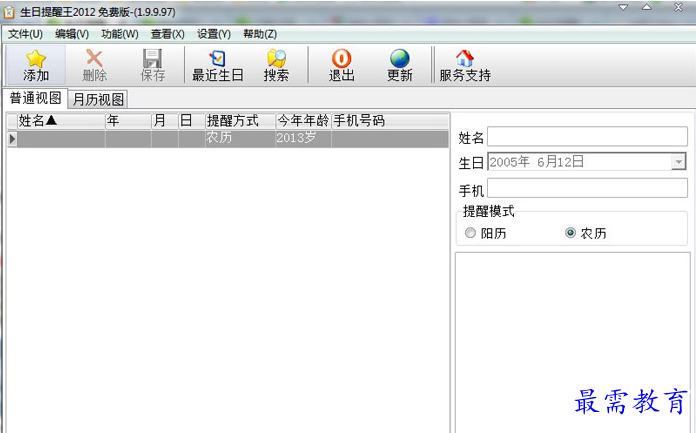Open the 帮助(Z) menu

pyautogui.click(x=260, y=34)
